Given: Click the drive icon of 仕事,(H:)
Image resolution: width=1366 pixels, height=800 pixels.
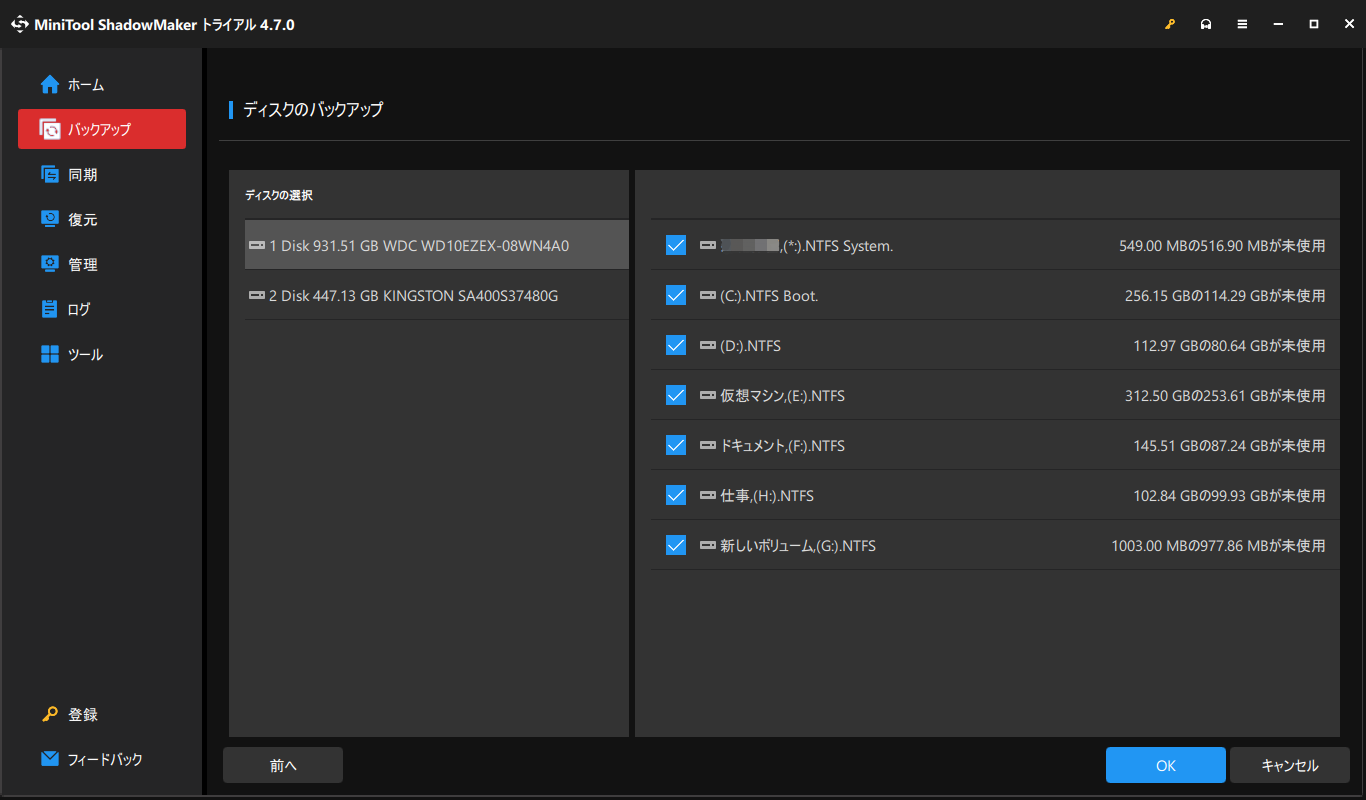Looking at the screenshot, I should coord(708,495).
